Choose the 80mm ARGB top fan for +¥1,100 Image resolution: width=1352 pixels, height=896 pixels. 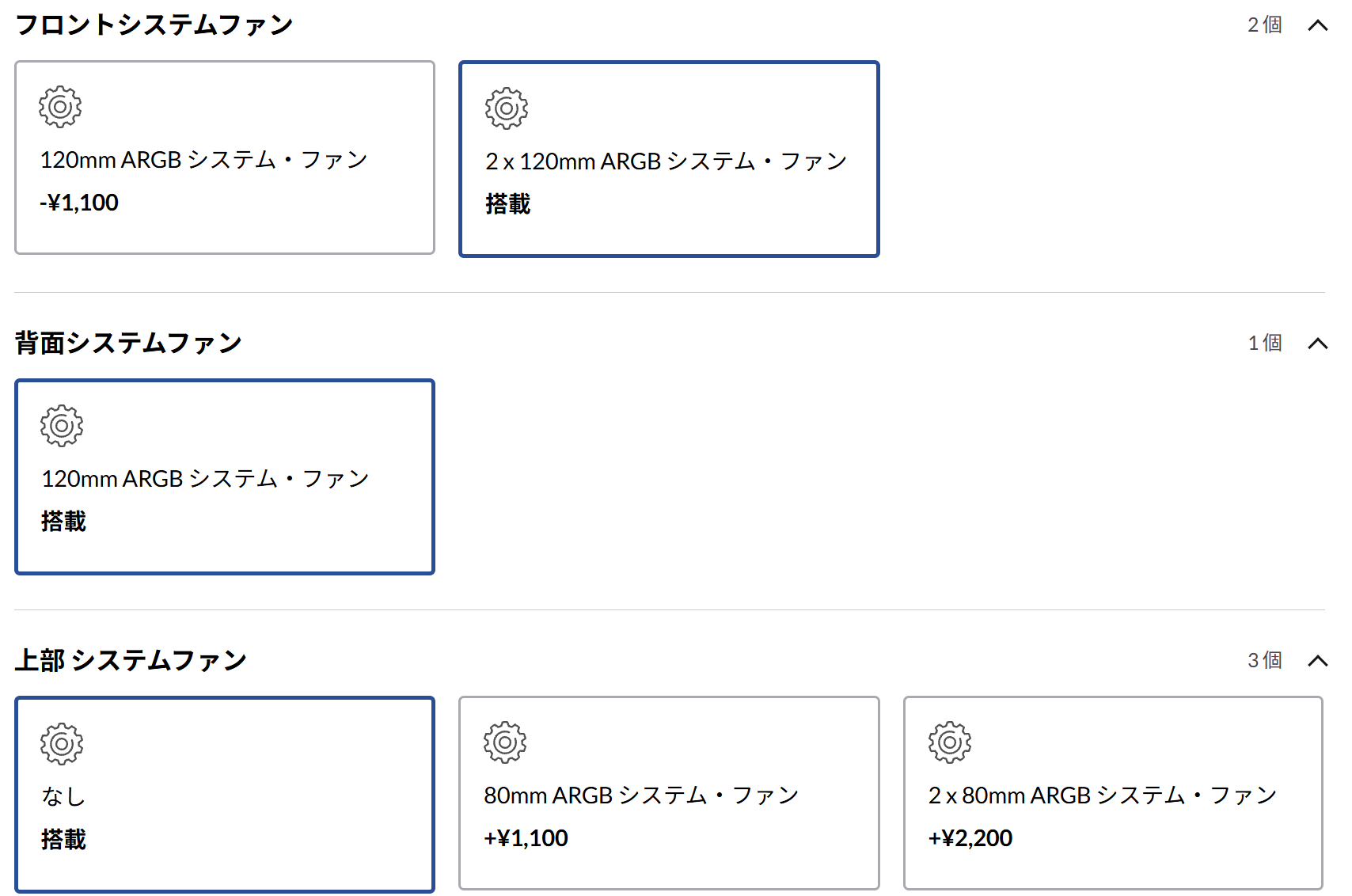[669, 794]
